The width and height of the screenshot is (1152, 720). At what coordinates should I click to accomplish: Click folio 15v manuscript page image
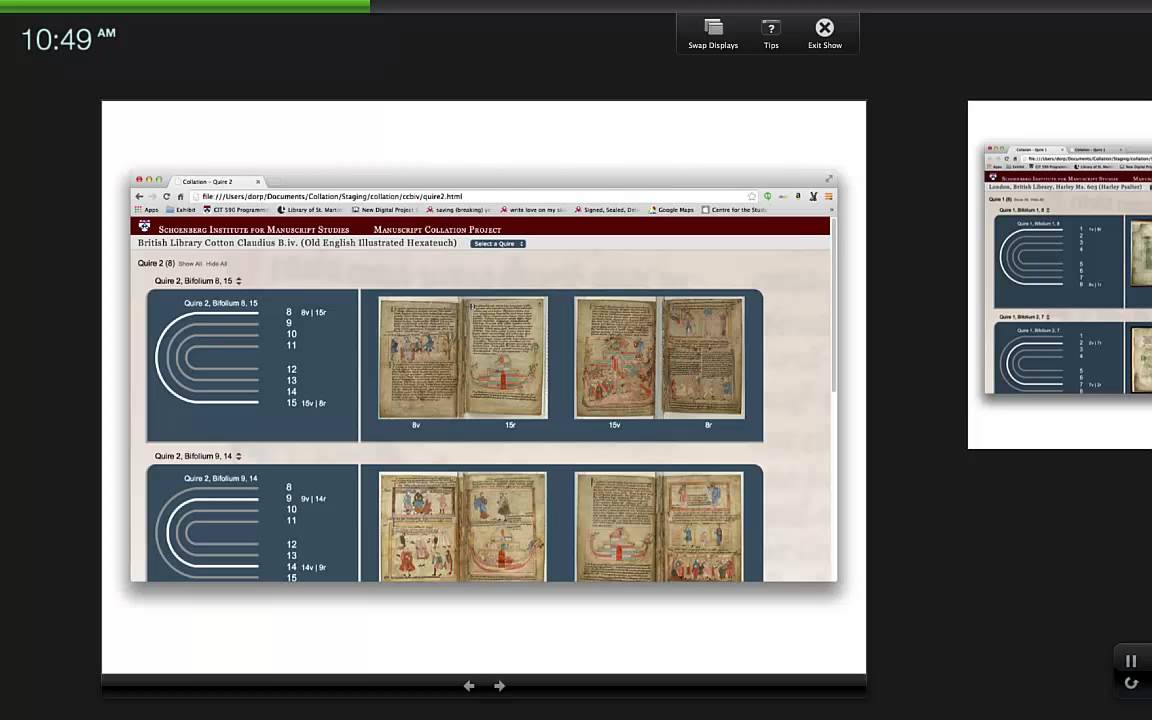coord(616,358)
